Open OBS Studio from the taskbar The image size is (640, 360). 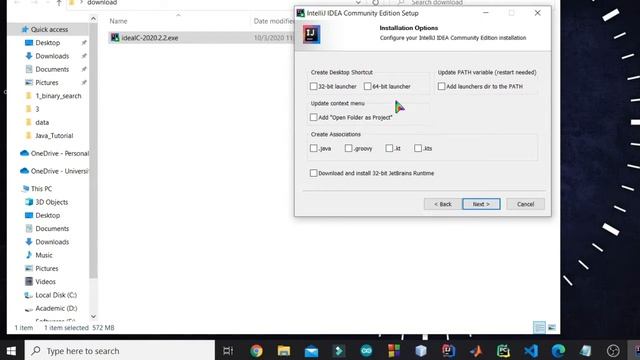[x=613, y=351]
